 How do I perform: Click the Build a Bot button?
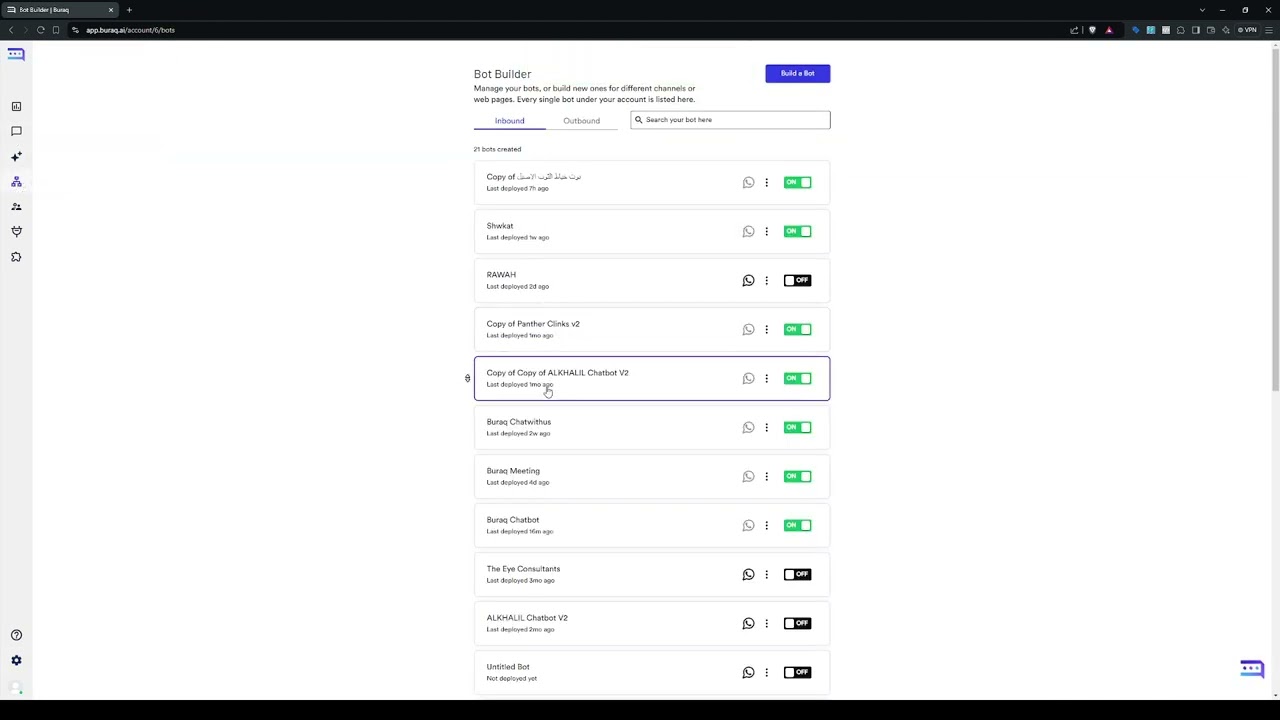click(797, 73)
